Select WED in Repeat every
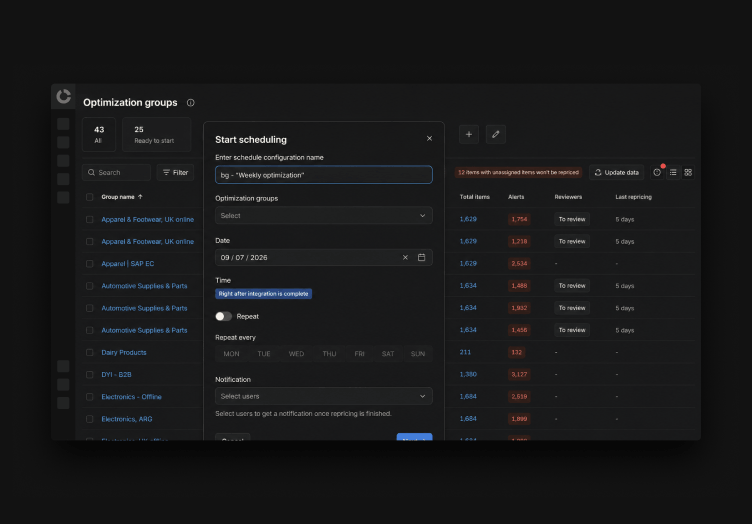 (296, 354)
